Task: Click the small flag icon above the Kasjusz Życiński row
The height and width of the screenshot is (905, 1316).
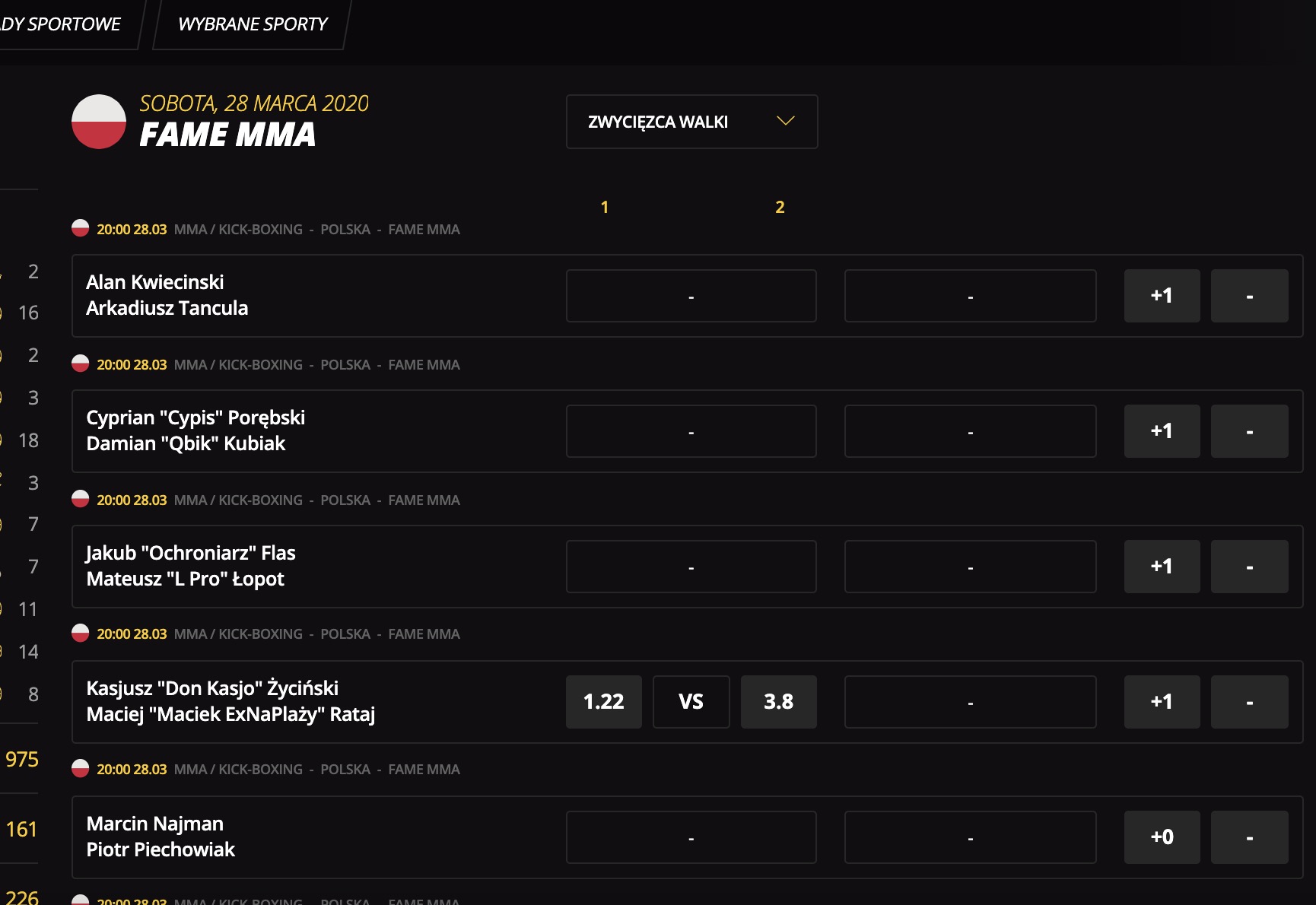Action: [81, 633]
